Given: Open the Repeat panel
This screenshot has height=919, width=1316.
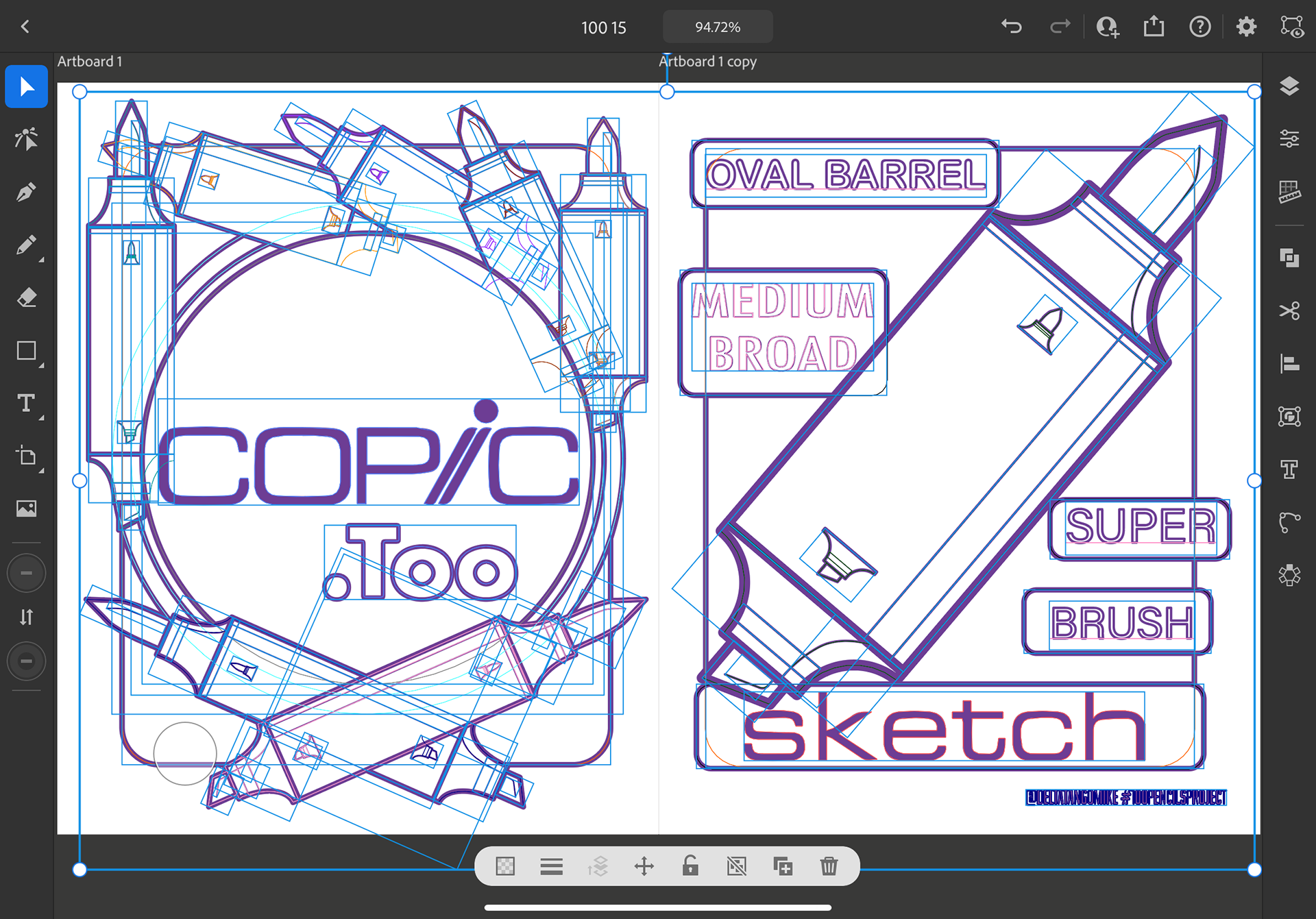Looking at the screenshot, I should pos(1289,574).
